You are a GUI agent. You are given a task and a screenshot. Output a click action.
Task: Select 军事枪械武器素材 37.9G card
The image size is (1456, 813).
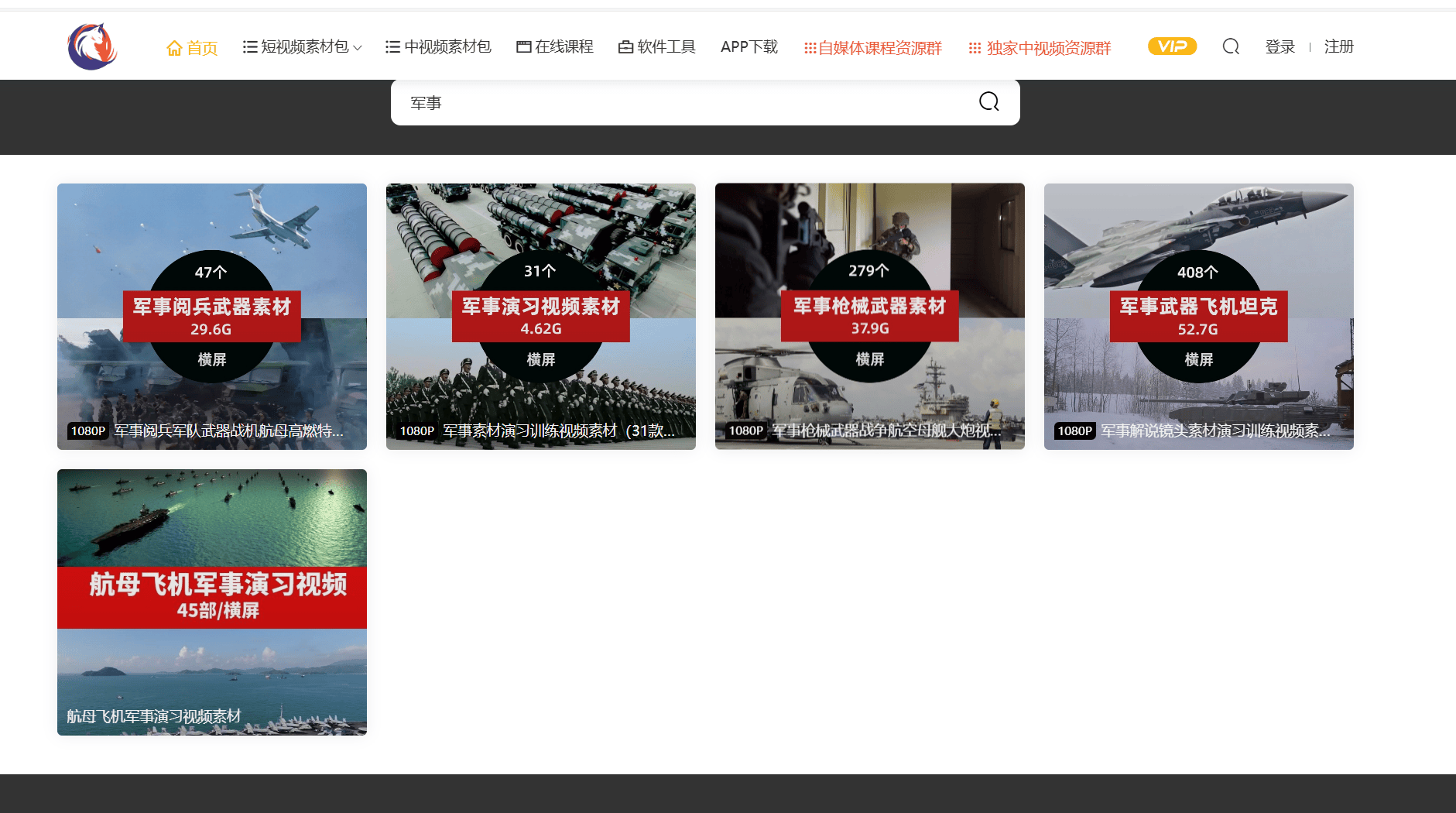point(869,316)
